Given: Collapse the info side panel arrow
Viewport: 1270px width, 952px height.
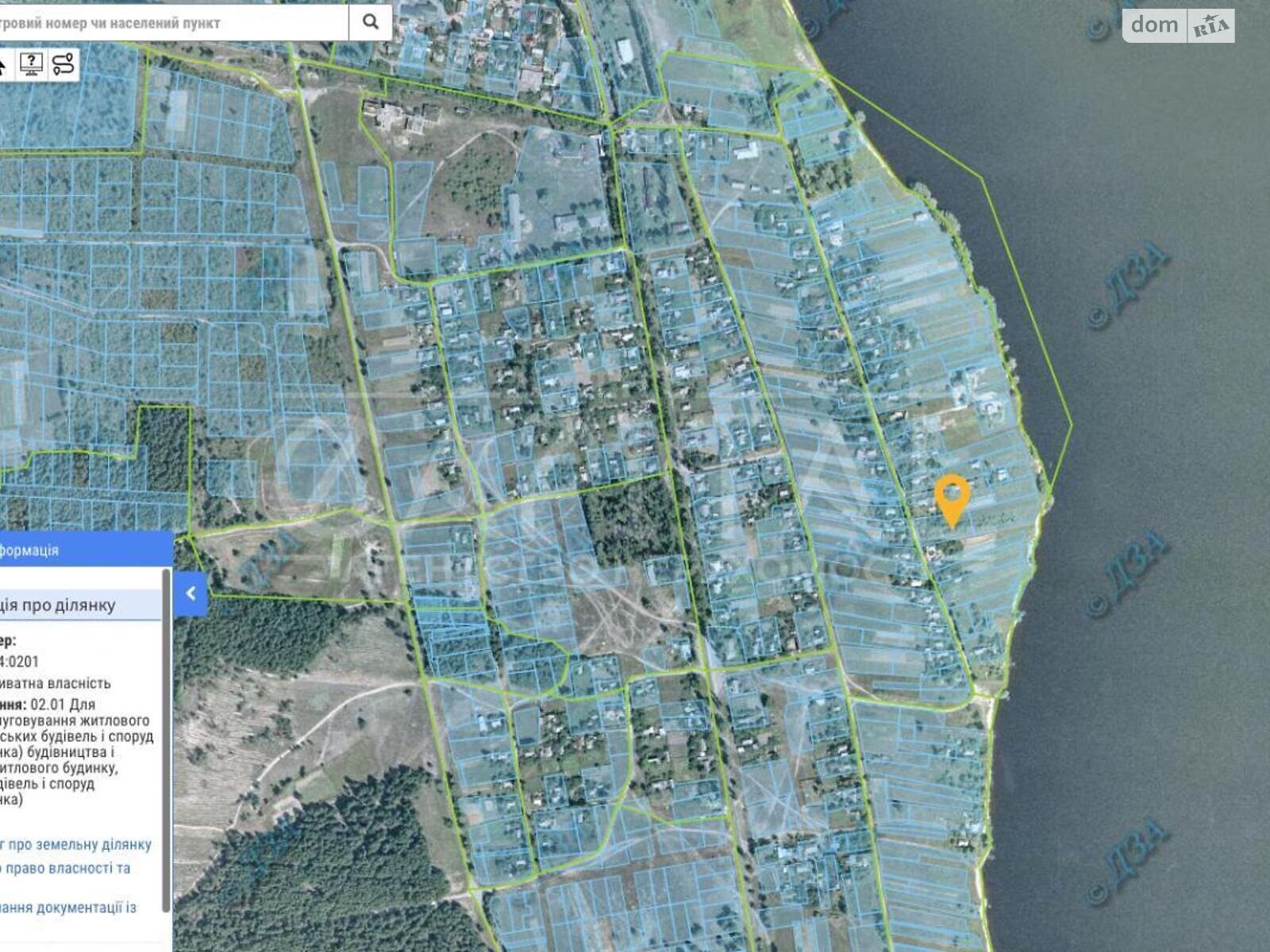Looking at the screenshot, I should (190, 593).
